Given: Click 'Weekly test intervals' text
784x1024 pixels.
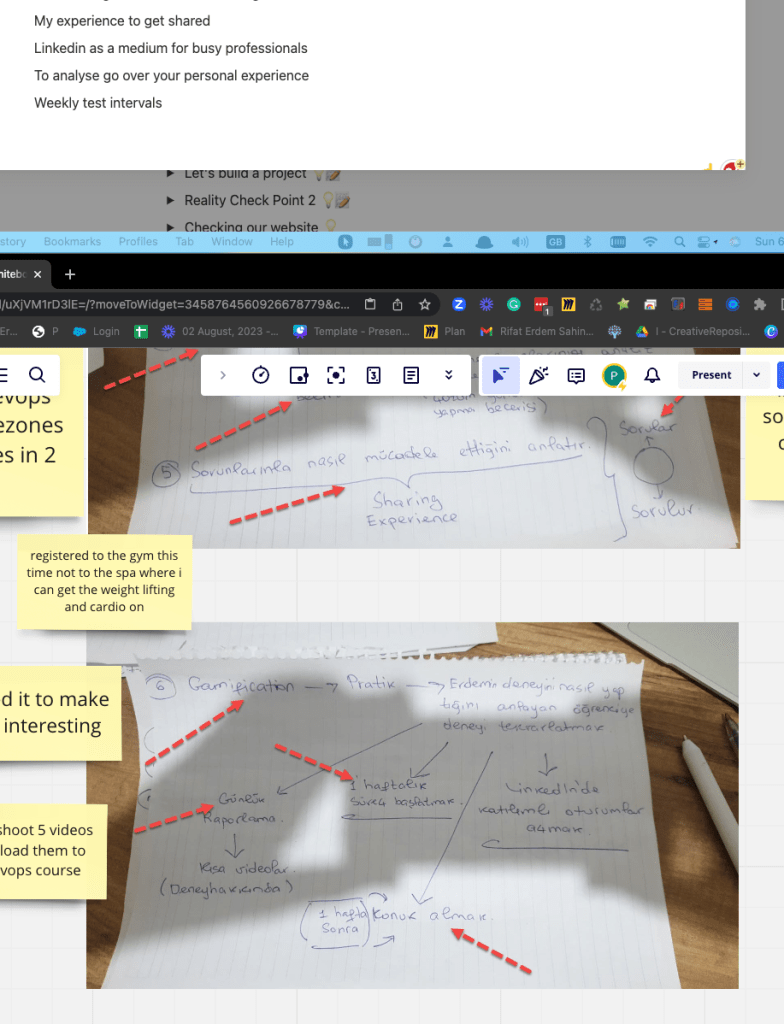Looking at the screenshot, I should (98, 103).
